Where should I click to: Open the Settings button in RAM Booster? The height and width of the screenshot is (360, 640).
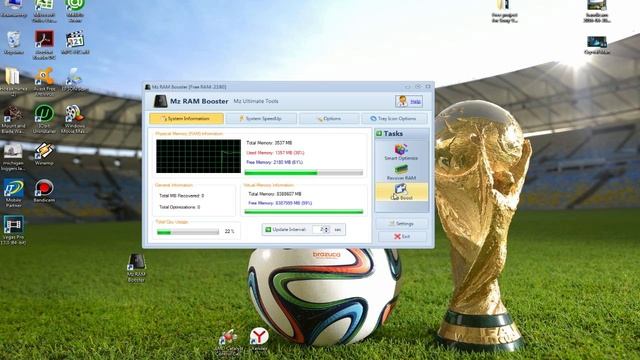coord(402,224)
